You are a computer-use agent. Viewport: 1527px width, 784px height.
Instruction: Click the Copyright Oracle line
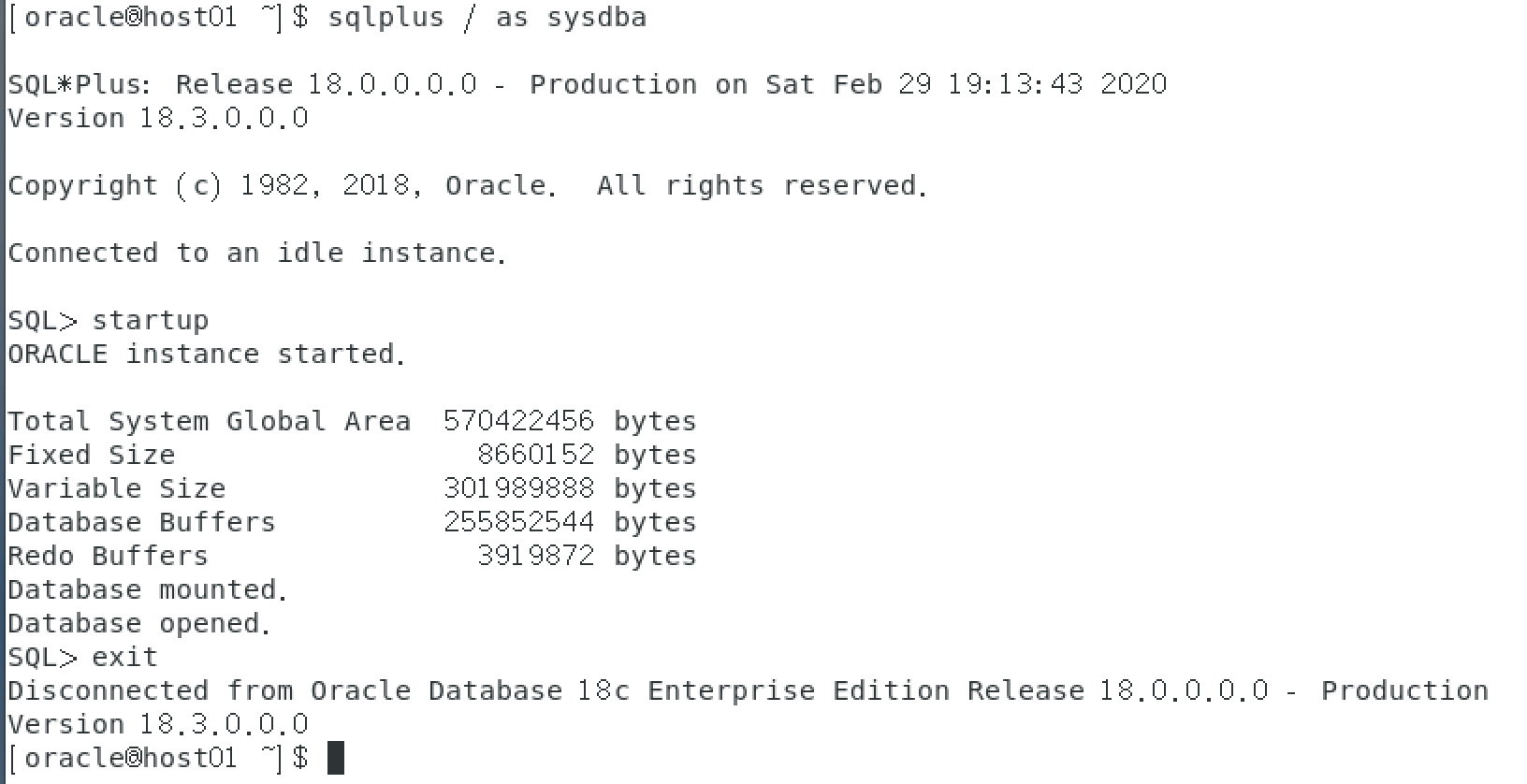[467, 186]
